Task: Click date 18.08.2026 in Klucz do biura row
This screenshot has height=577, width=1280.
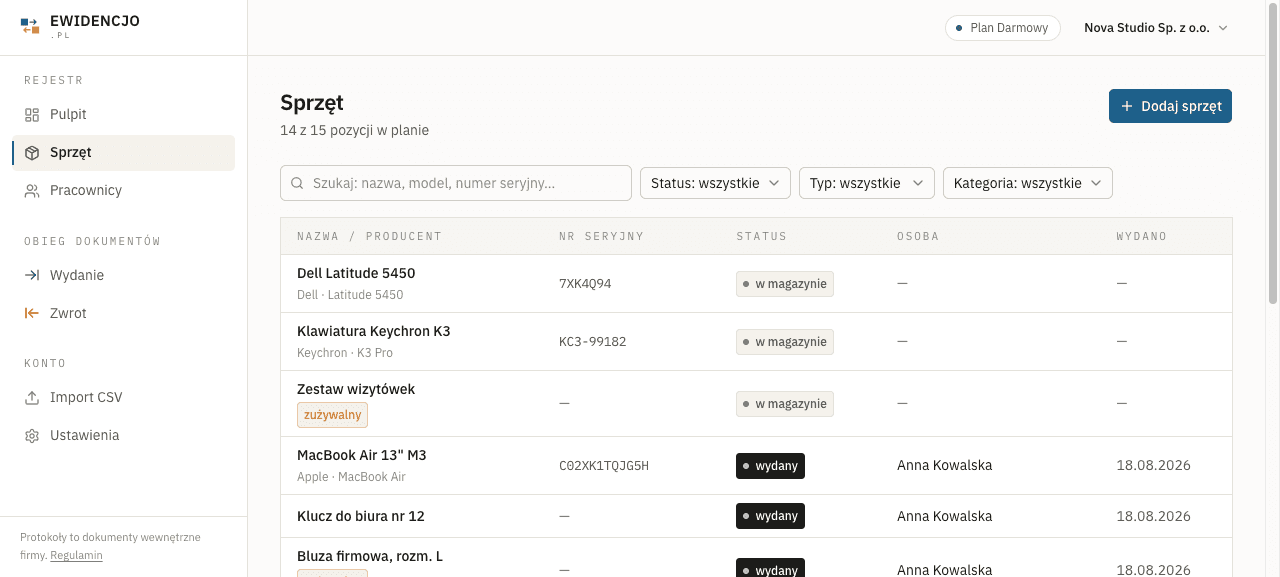Action: (x=1154, y=516)
